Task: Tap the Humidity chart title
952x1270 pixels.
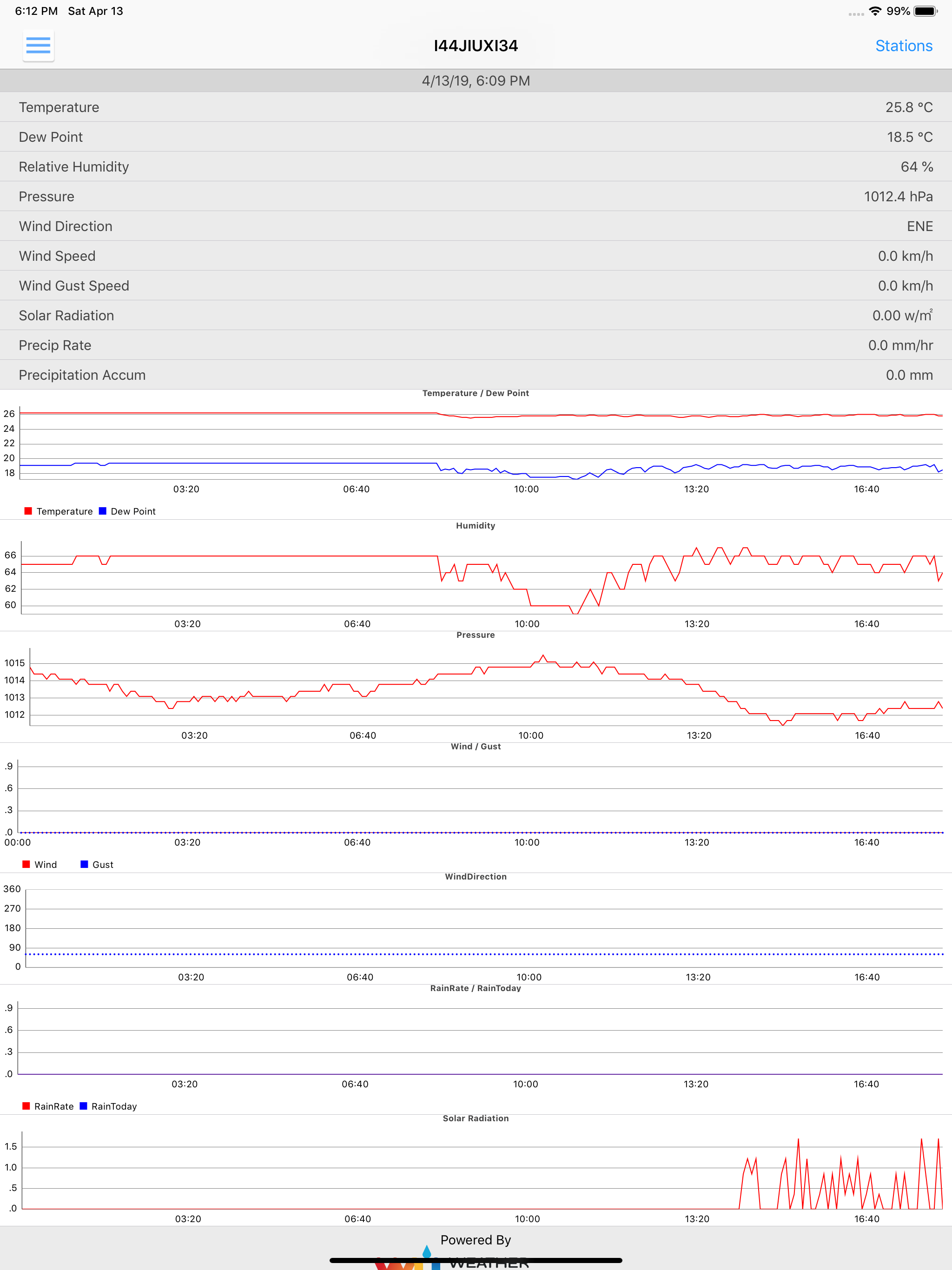Action: pyautogui.click(x=476, y=525)
